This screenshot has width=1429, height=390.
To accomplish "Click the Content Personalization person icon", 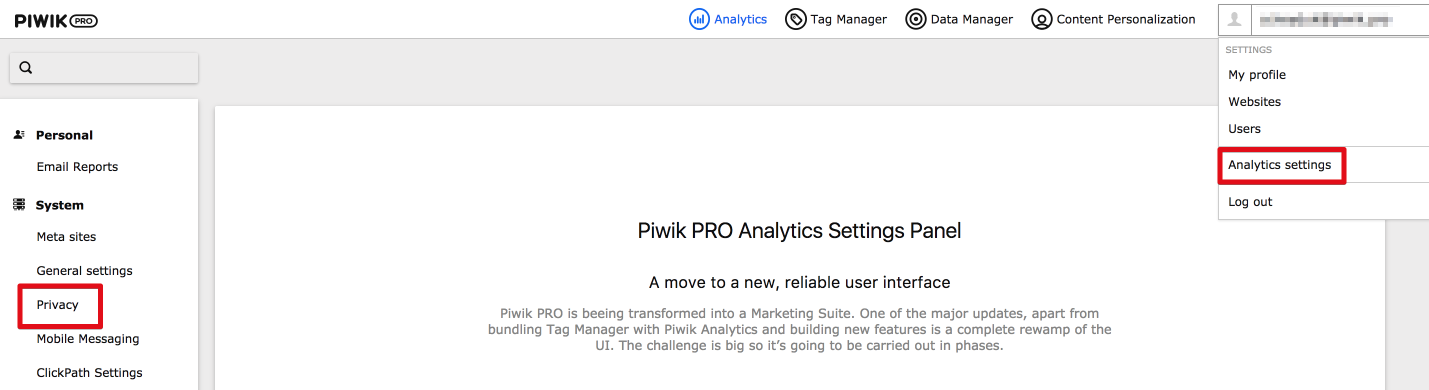I will [x=1041, y=19].
